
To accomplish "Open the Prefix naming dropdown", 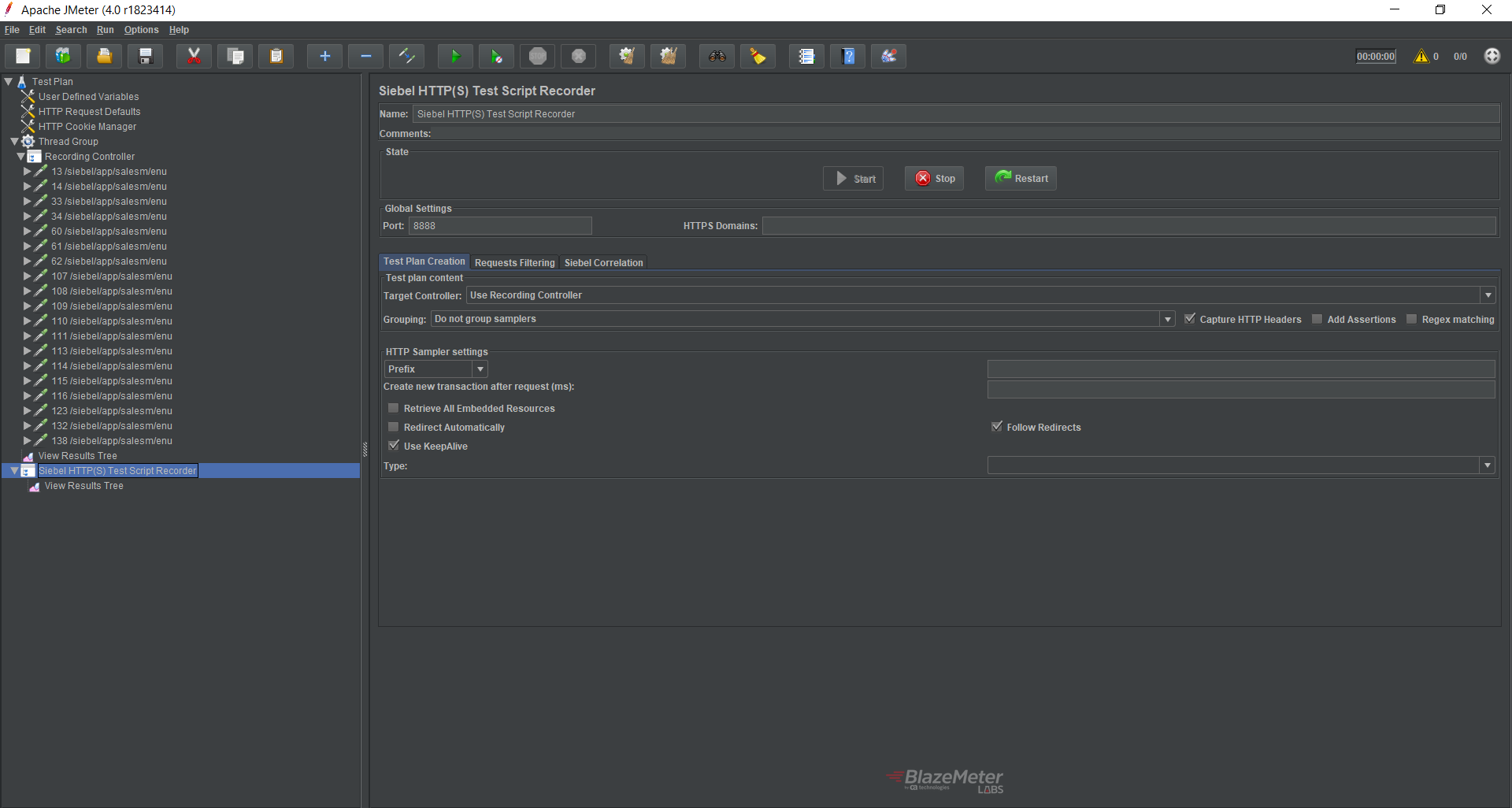I will pyautogui.click(x=480, y=369).
